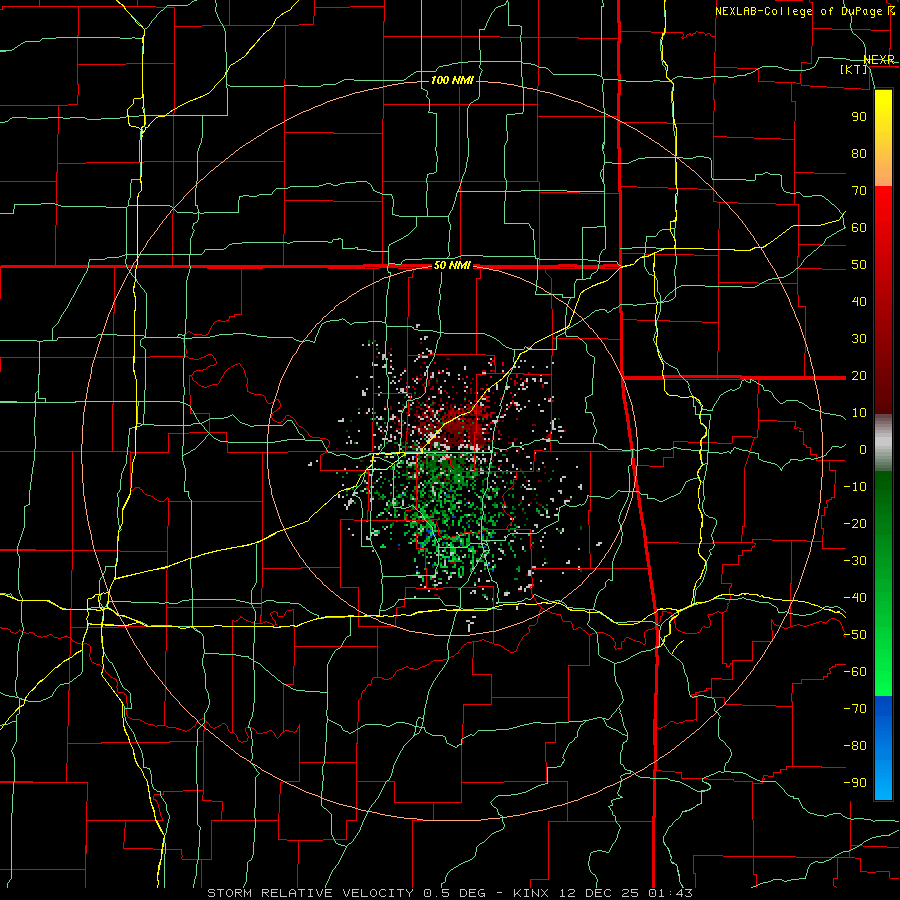The height and width of the screenshot is (900, 900).
Task: Click the NEXLAB-College of DuPage title text
Action: [x=804, y=11]
